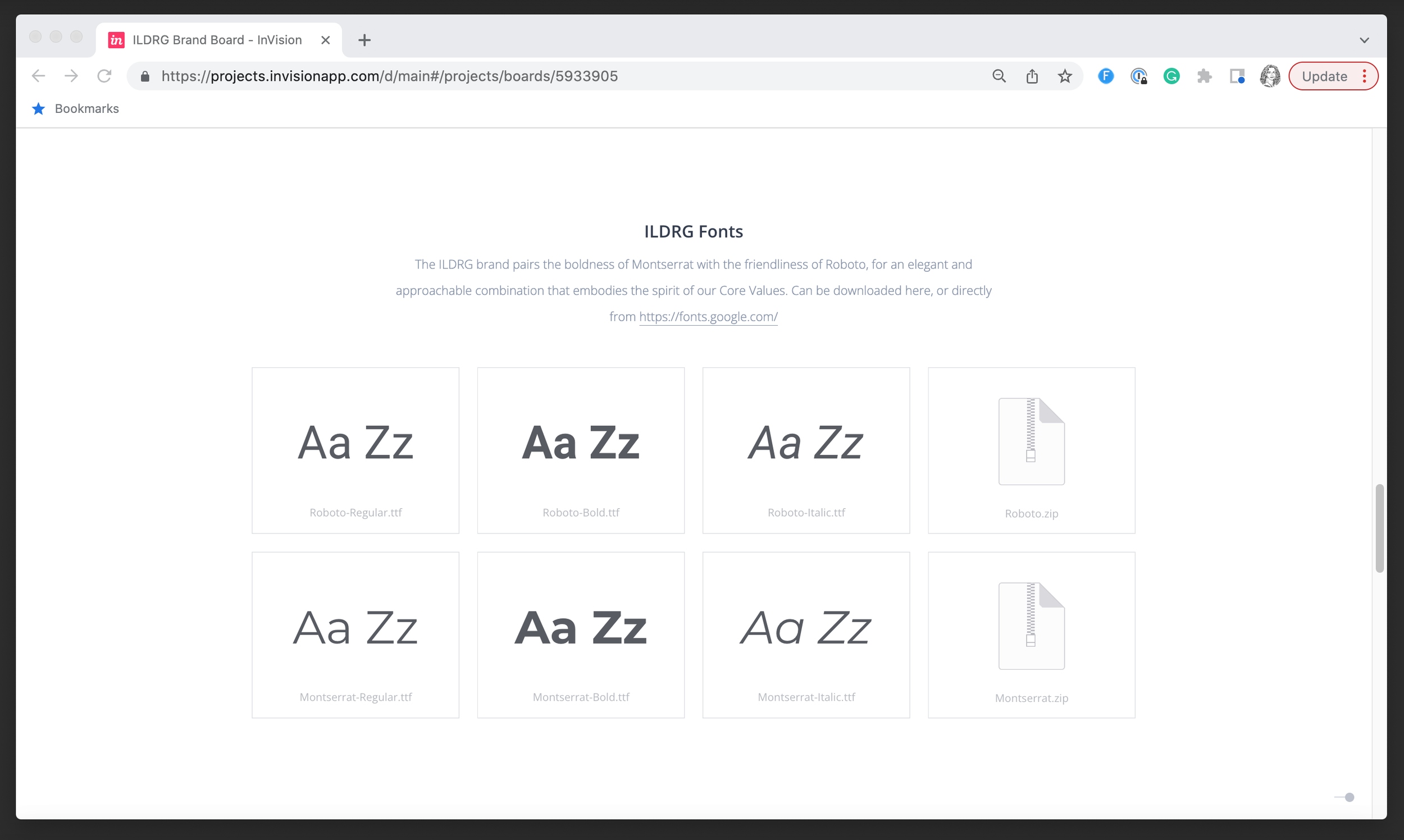The image size is (1404, 840).
Task: Click the zoom slider handle at bottom right
Action: tap(1350, 797)
